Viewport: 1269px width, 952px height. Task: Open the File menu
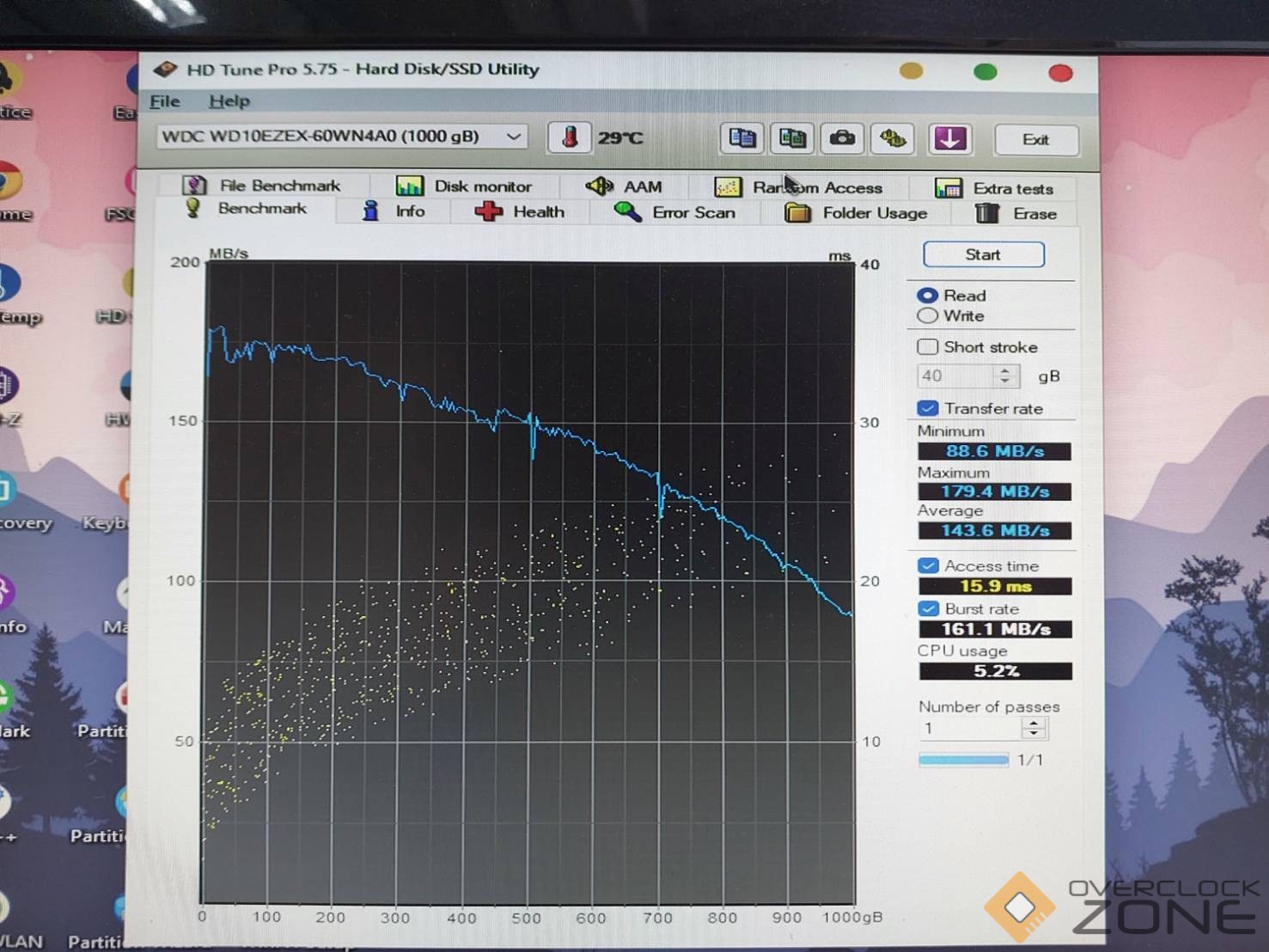click(164, 101)
